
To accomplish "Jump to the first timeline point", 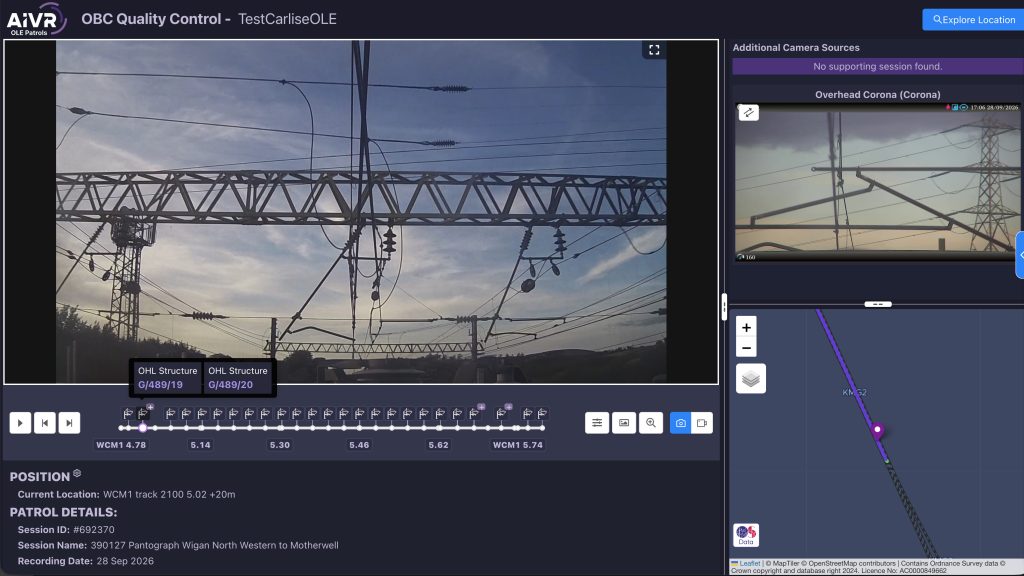I will pyautogui.click(x=121, y=428).
